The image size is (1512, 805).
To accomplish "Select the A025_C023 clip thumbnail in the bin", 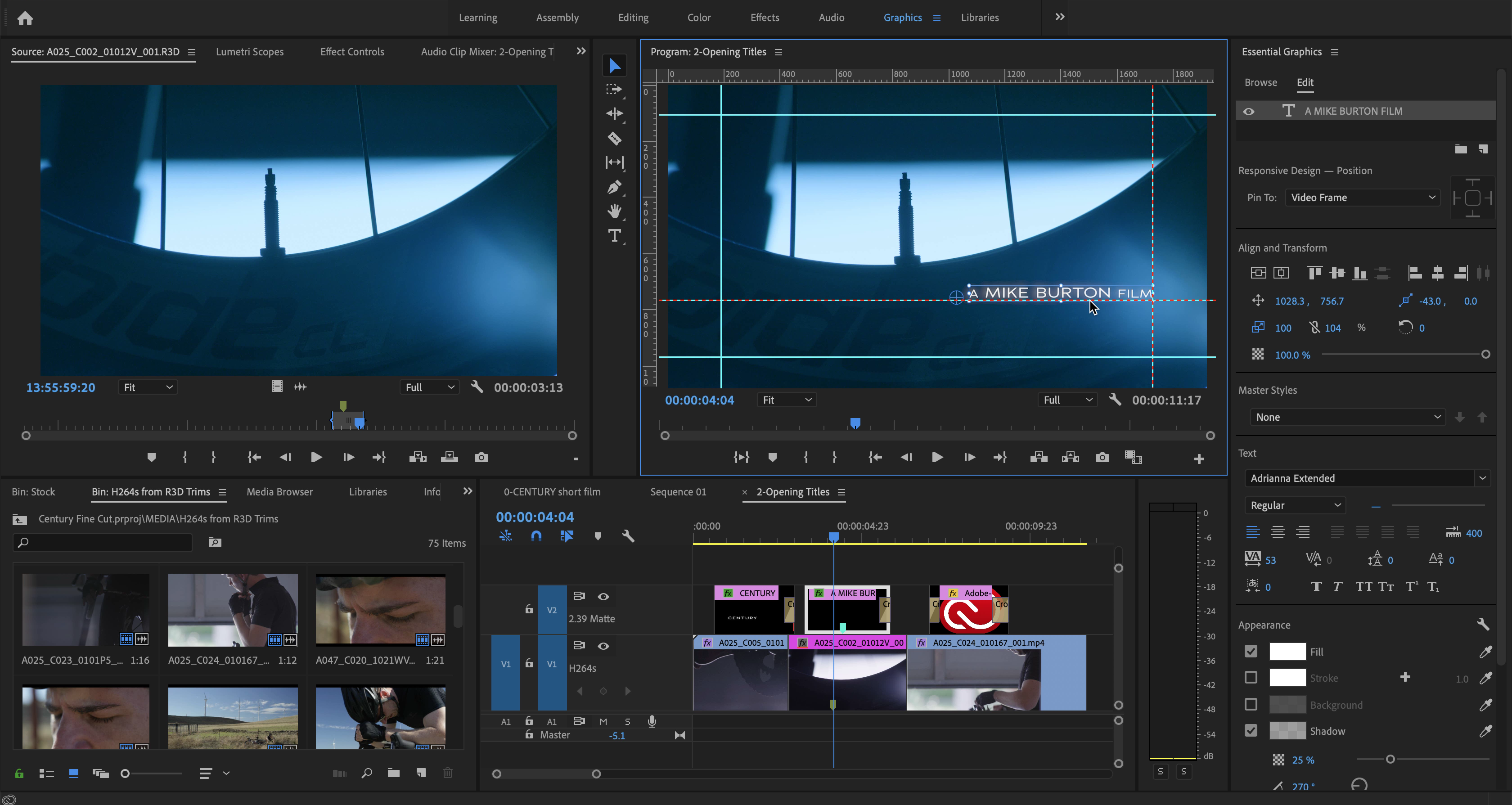I will coord(85,610).
